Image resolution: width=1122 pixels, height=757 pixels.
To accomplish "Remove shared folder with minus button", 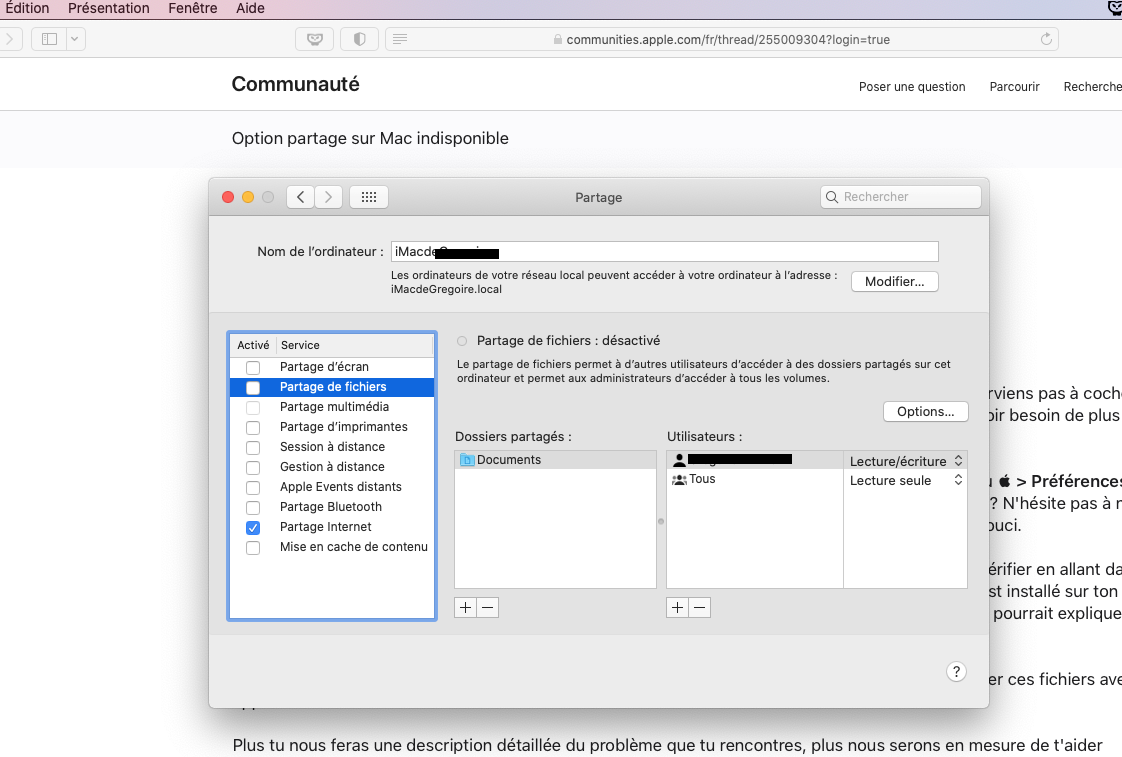I will point(488,607).
